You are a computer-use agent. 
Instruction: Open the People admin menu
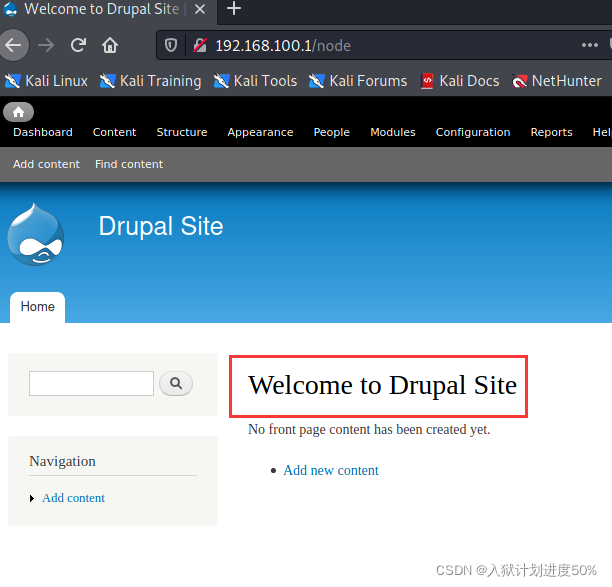[x=332, y=132]
